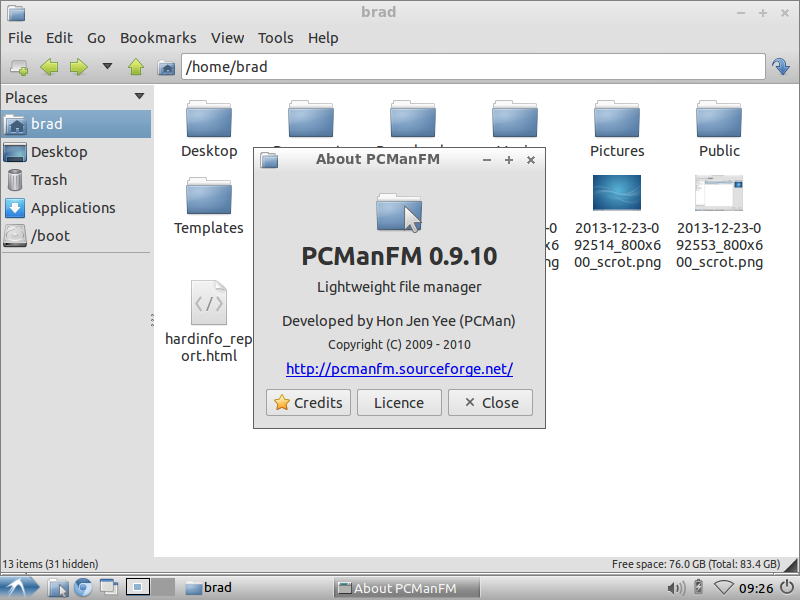Select the Desktop folder icon in file view
The image size is (800, 600).
point(209,119)
